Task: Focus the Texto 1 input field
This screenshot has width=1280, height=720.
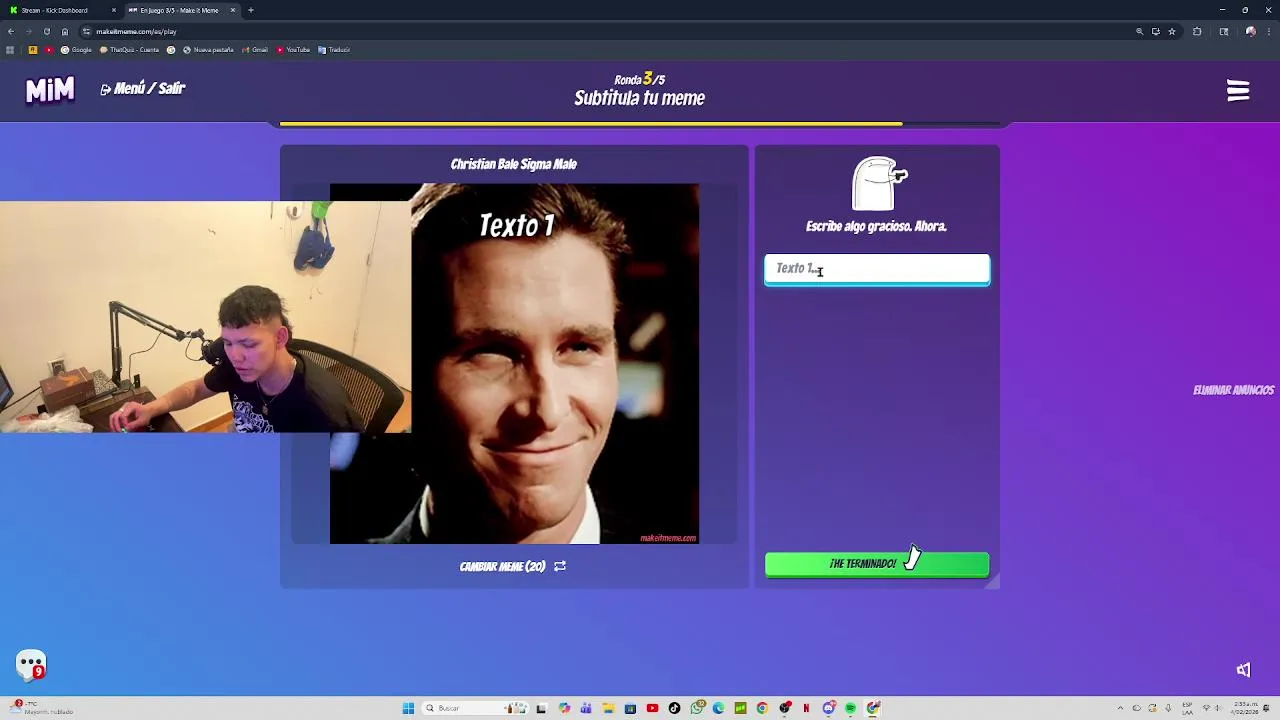Action: pos(877,269)
